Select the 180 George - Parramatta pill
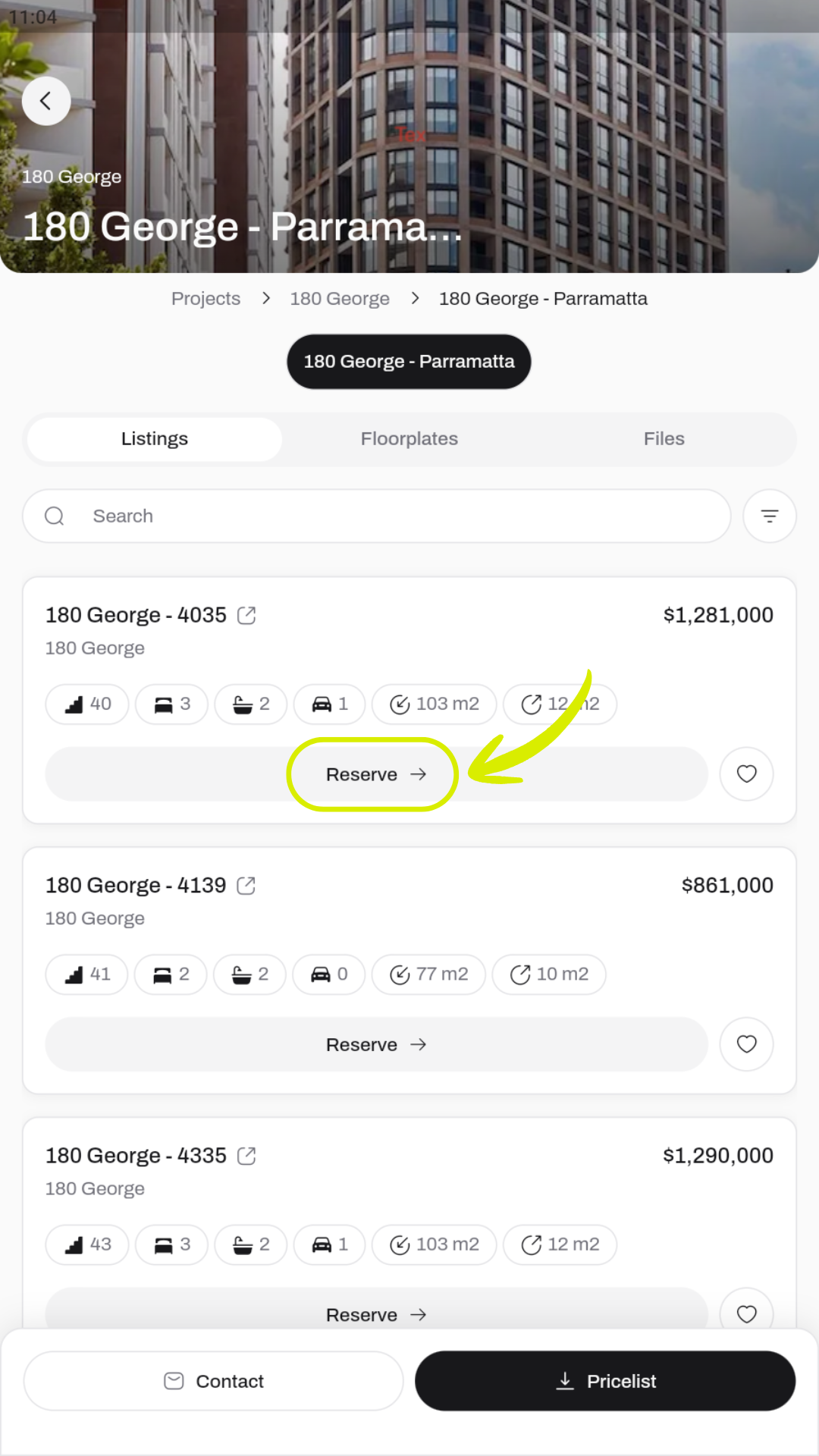The image size is (819, 1456). coord(409,362)
